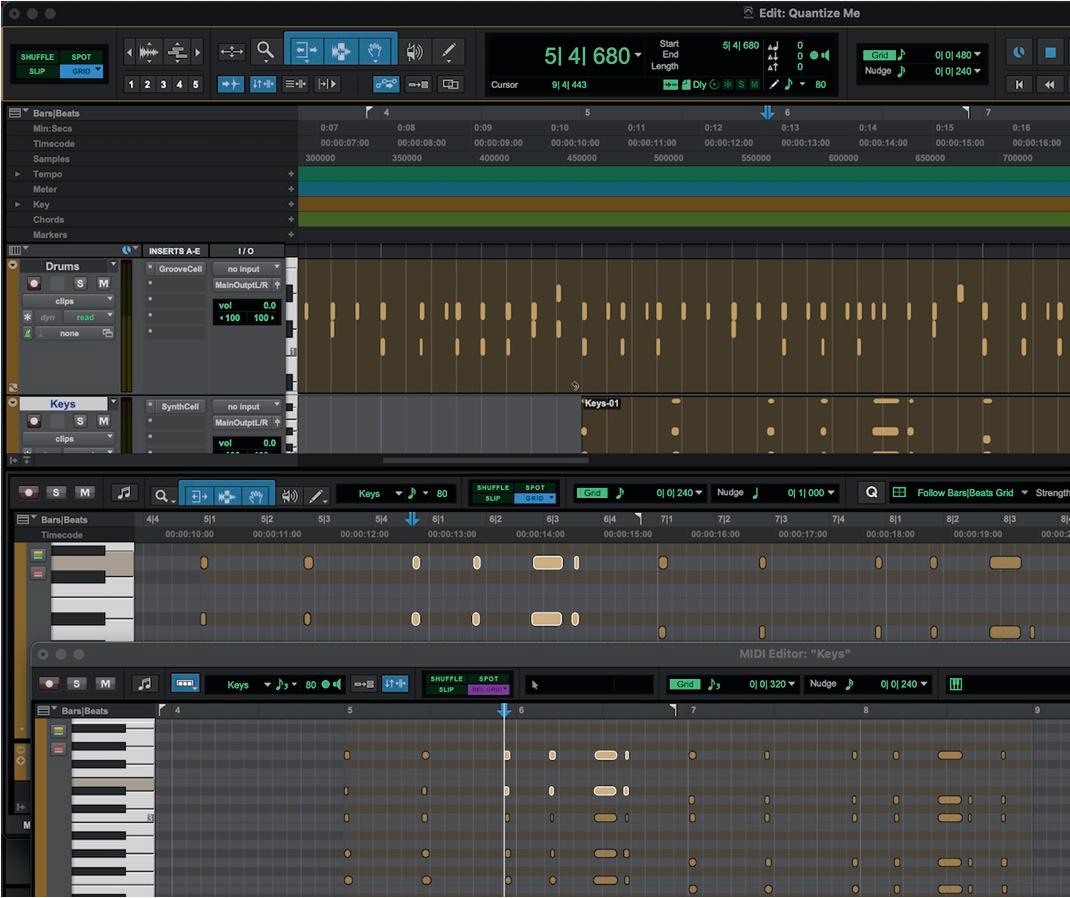This screenshot has height=898, width=1070.
Task: Mute the Keys track in Edit window
Action: tap(103, 421)
